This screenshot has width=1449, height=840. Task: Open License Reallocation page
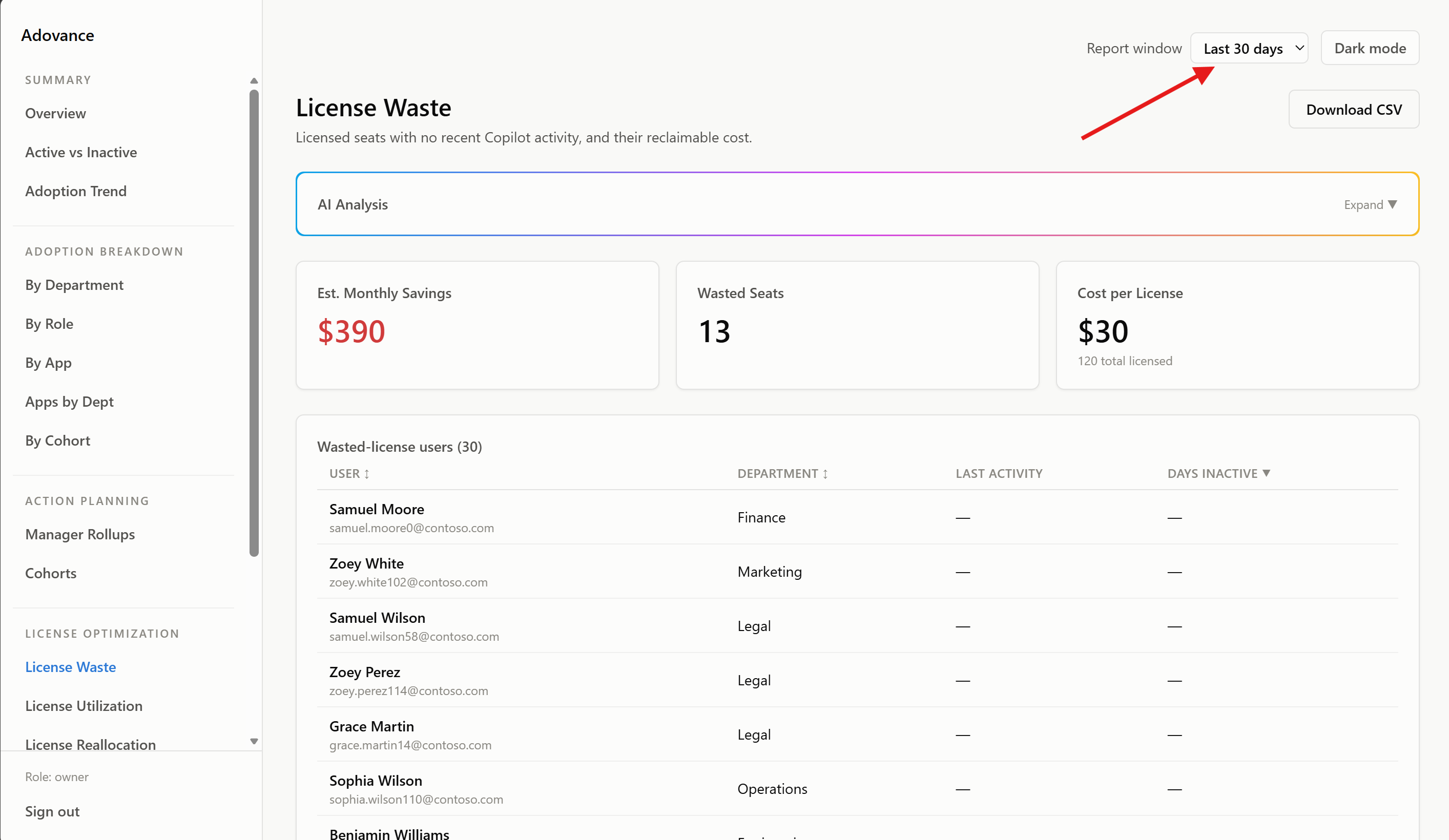point(90,745)
